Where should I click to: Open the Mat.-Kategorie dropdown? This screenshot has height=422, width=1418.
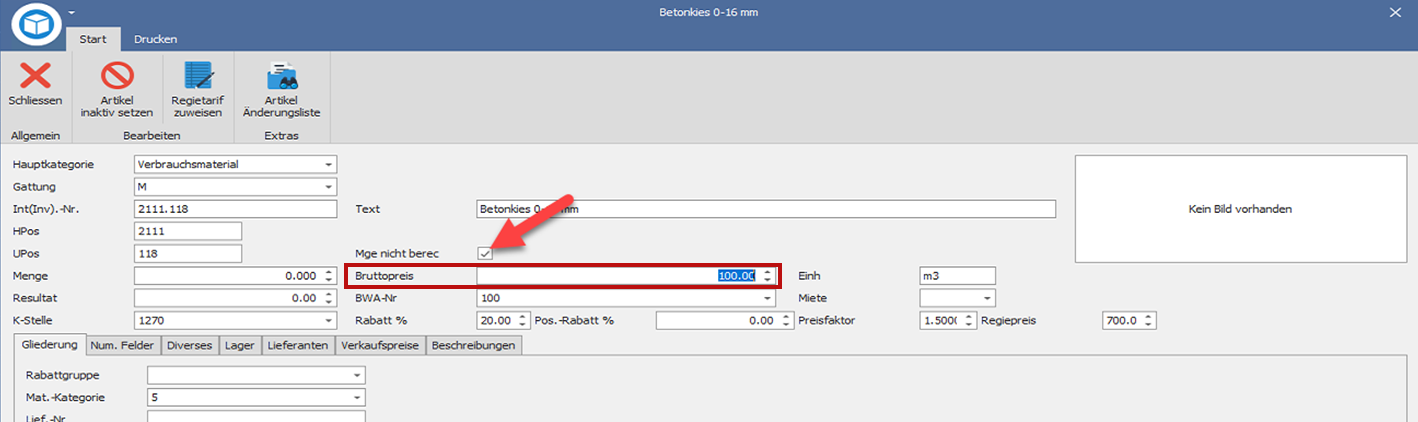point(357,397)
